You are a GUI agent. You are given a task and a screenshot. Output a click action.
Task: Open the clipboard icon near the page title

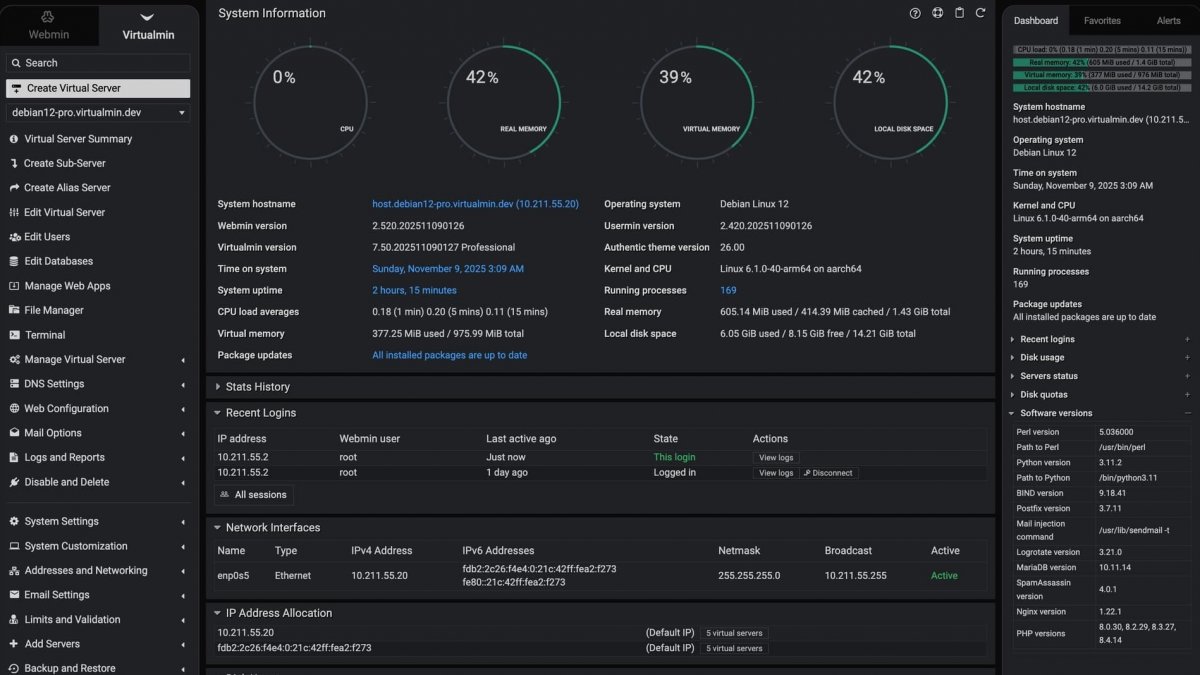point(958,13)
